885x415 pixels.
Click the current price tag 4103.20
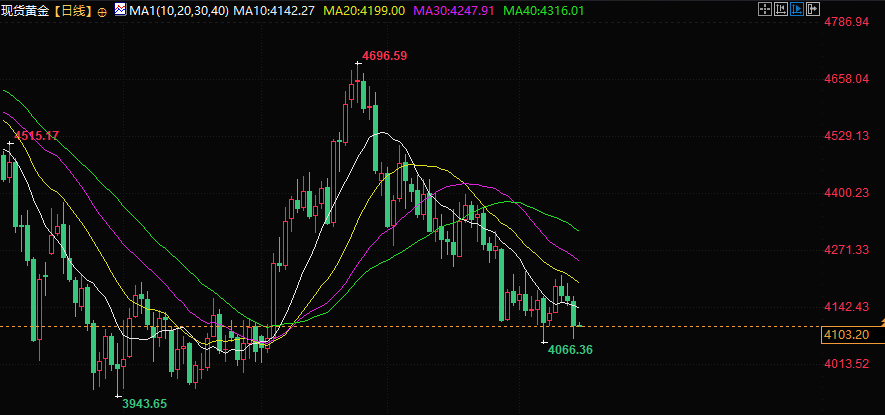(852, 335)
